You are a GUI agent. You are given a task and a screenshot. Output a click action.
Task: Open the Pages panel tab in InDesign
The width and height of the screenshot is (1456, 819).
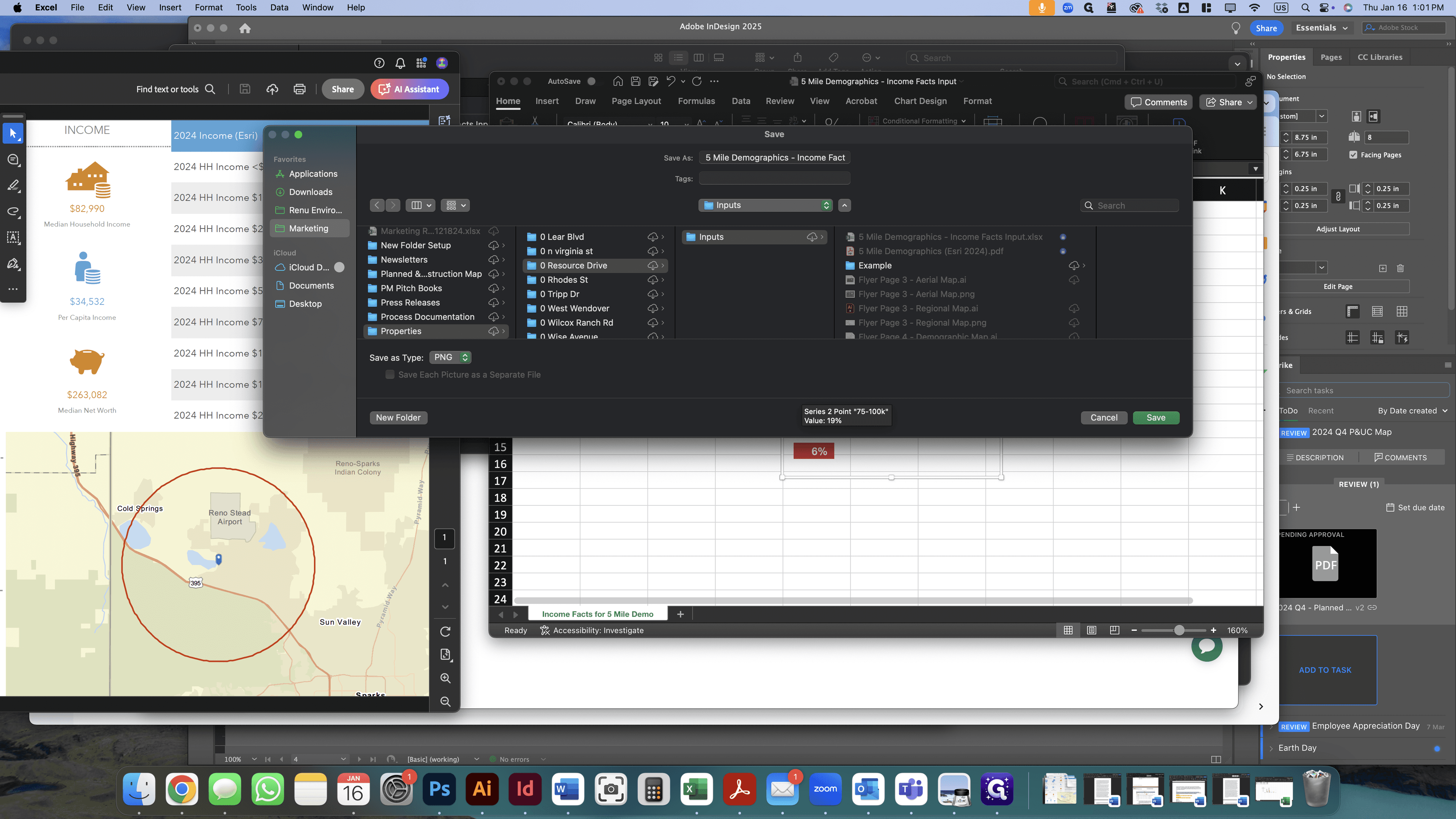tap(1331, 57)
